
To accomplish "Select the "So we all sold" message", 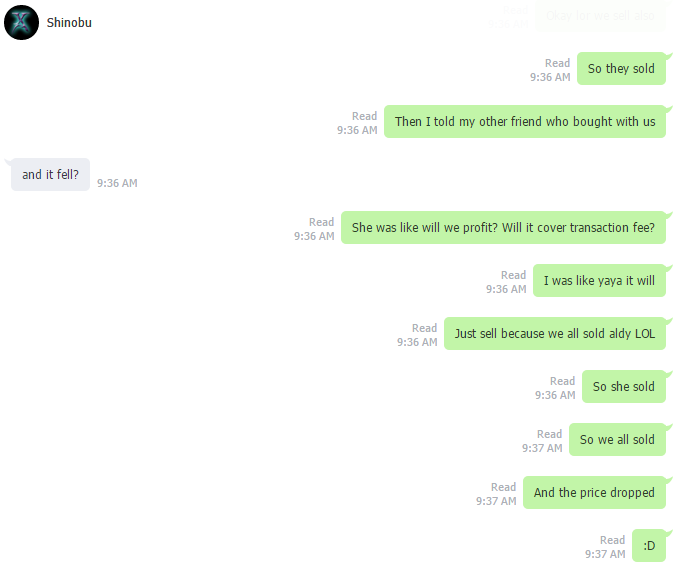I will click(x=617, y=439).
